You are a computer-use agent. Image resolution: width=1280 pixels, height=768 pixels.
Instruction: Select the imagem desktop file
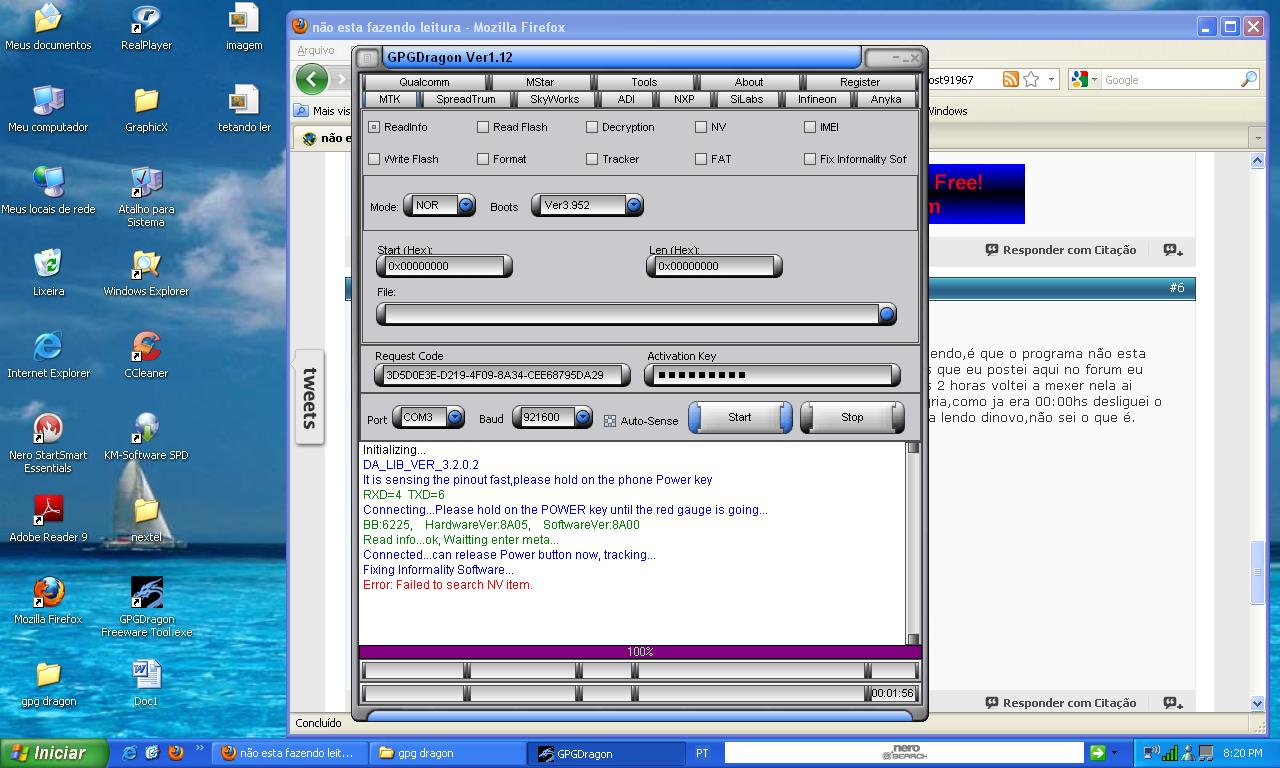tap(244, 27)
